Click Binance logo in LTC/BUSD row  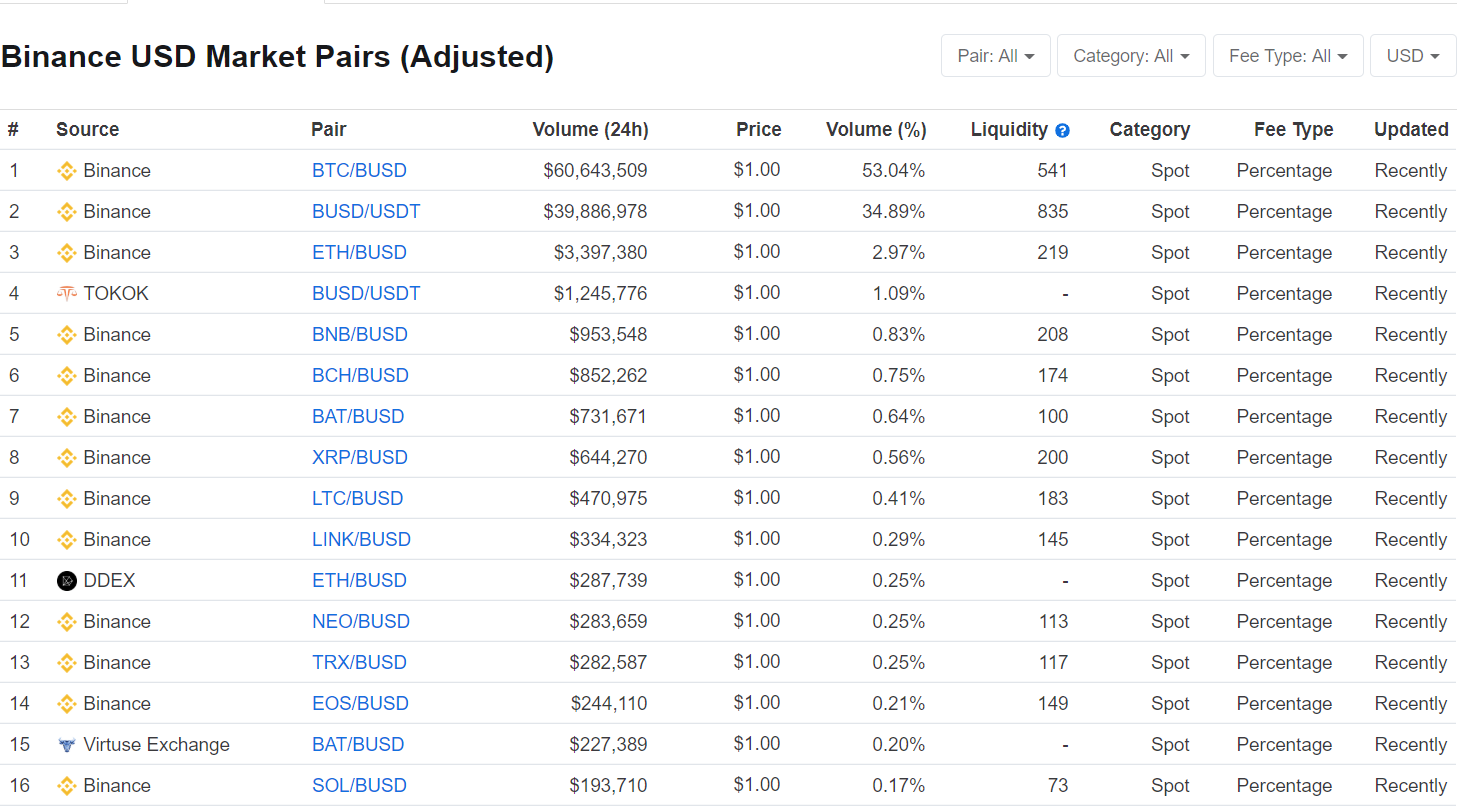[x=67, y=499]
